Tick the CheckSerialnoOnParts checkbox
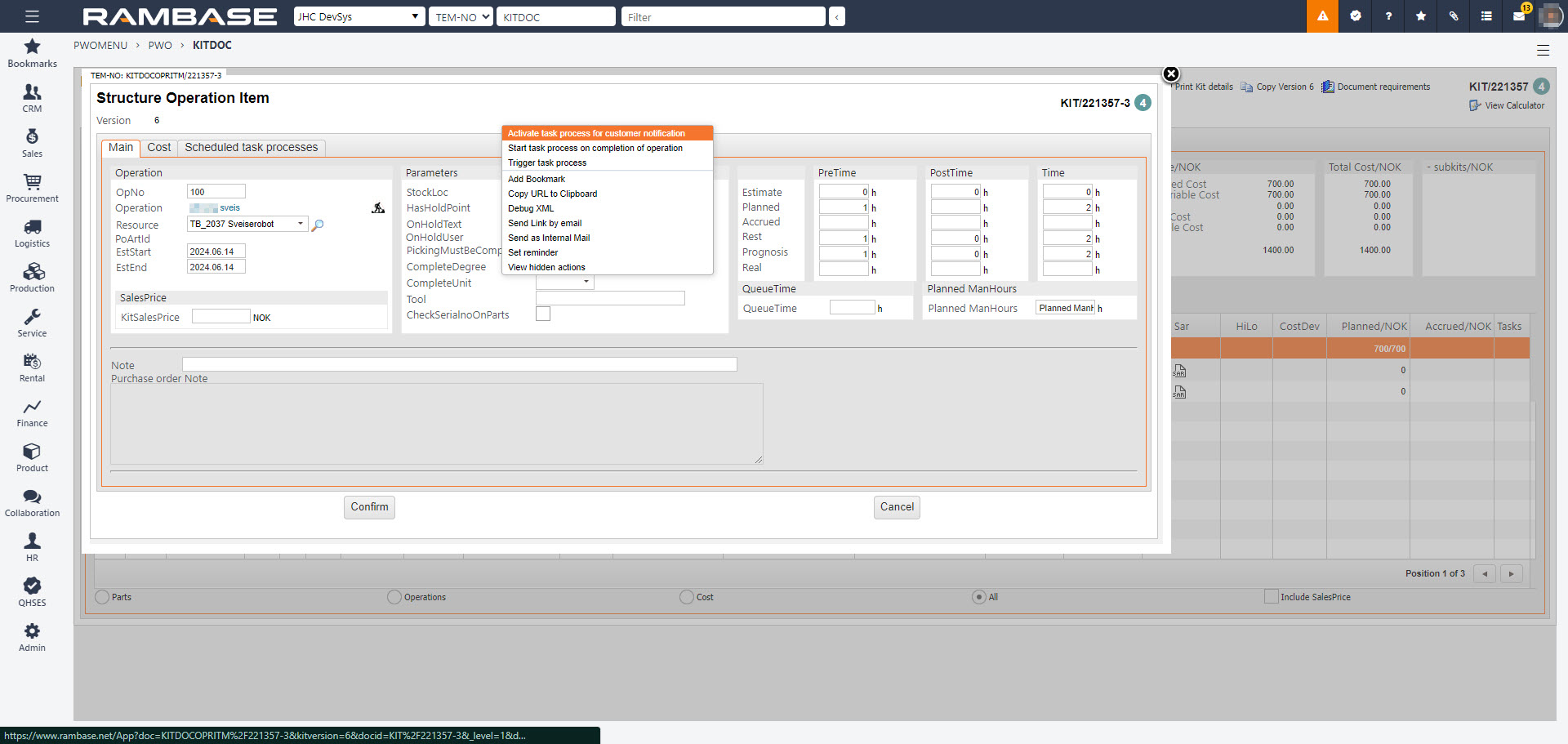Viewport: 1568px width, 744px height. point(543,314)
